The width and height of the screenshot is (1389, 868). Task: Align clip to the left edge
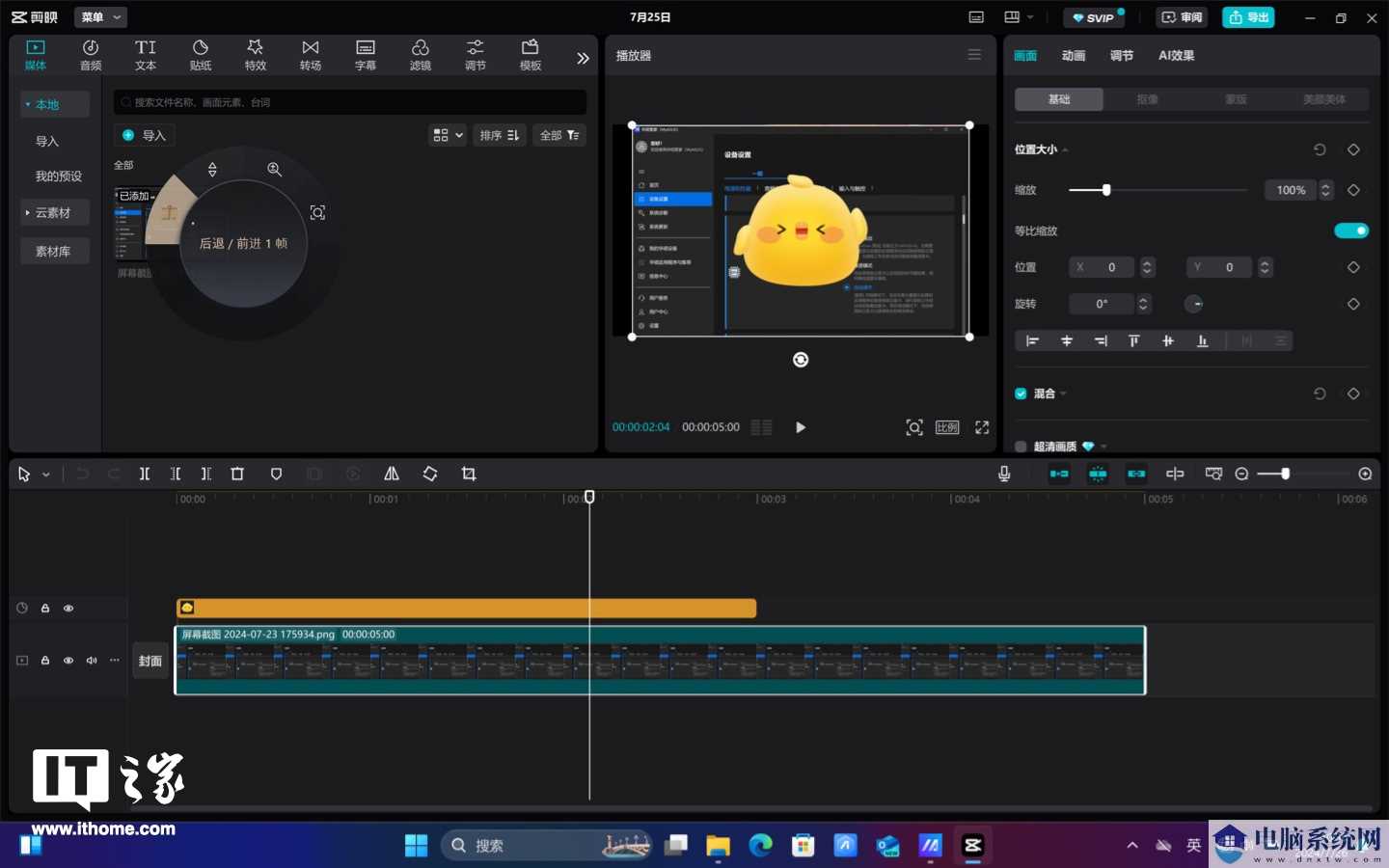point(1032,340)
